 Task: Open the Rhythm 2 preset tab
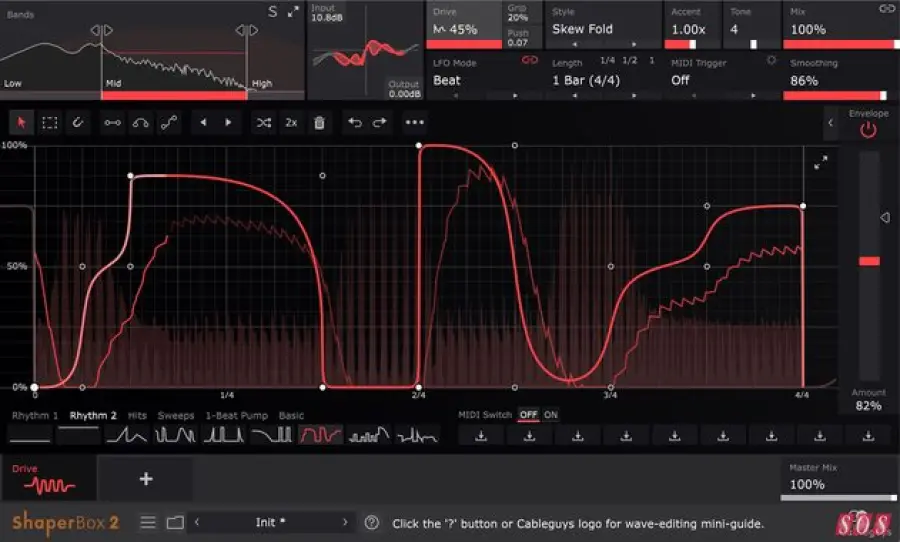click(x=93, y=415)
